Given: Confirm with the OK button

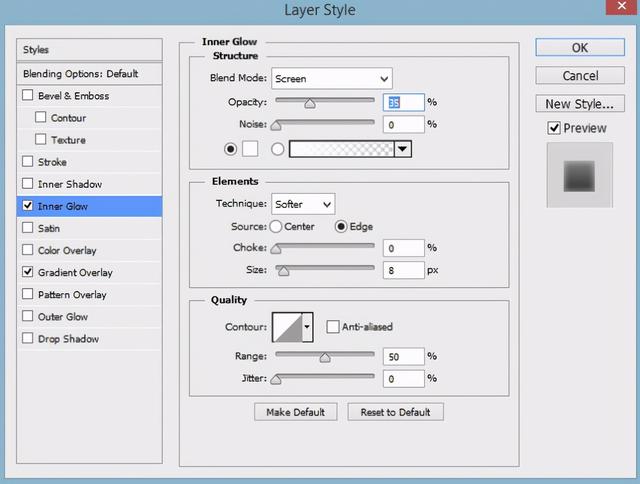Looking at the screenshot, I should point(580,47).
